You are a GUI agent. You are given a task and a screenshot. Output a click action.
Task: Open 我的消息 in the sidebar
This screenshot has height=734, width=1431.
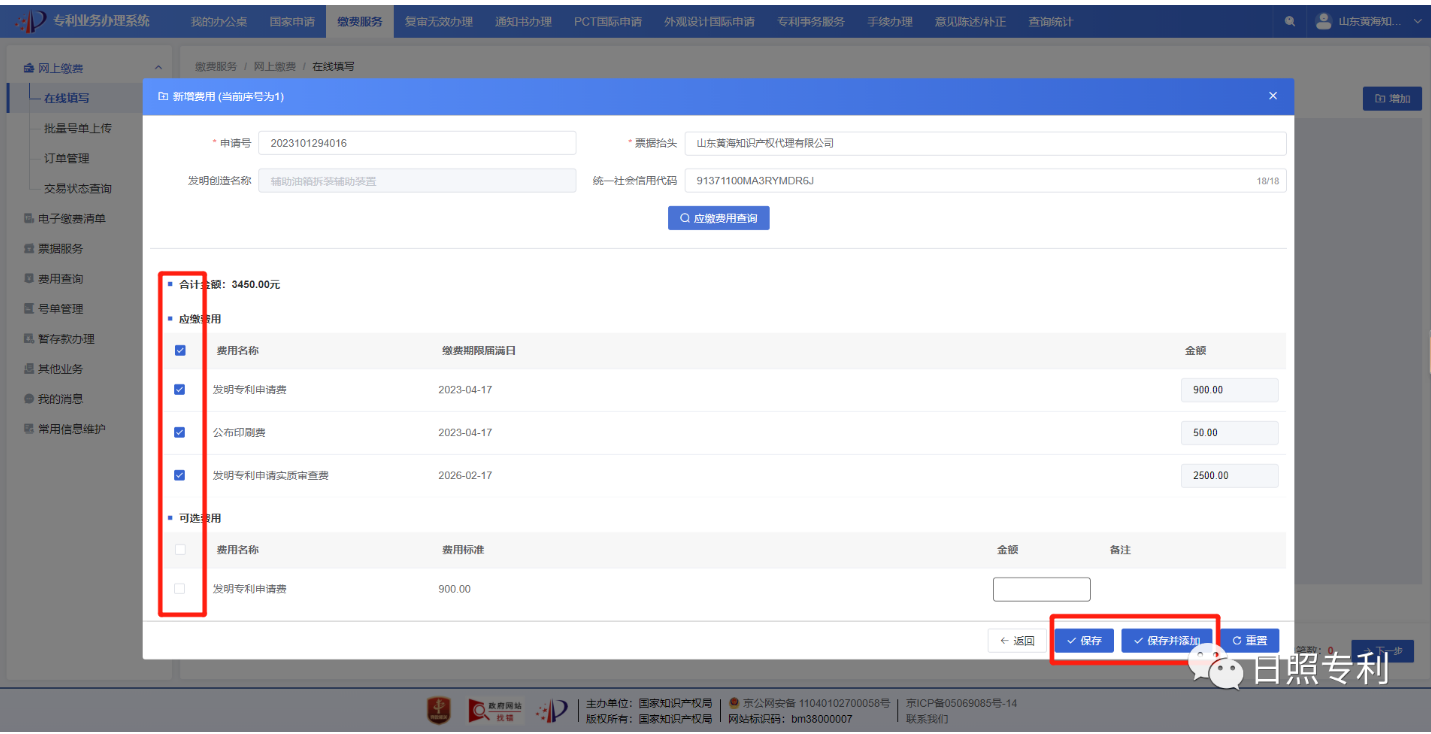point(60,399)
